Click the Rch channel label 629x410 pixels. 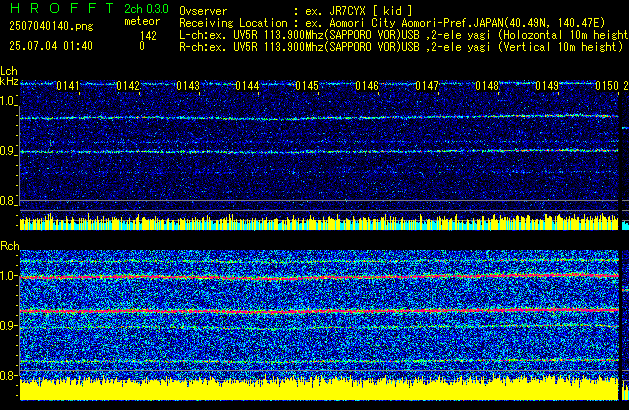10,246
